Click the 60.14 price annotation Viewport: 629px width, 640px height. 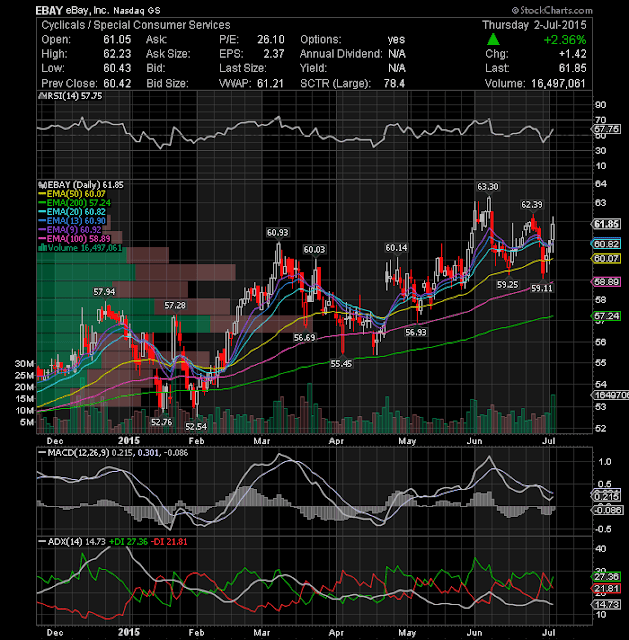(x=396, y=248)
